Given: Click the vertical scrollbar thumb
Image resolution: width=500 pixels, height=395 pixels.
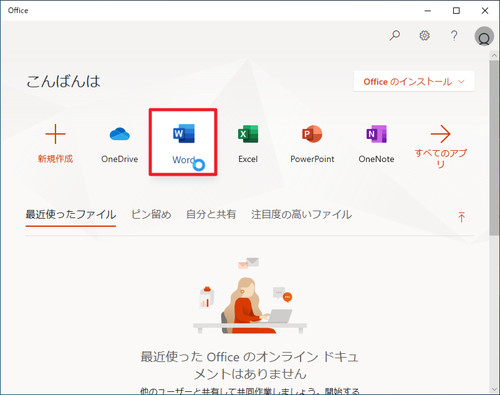Looking at the screenshot, I should [494, 148].
